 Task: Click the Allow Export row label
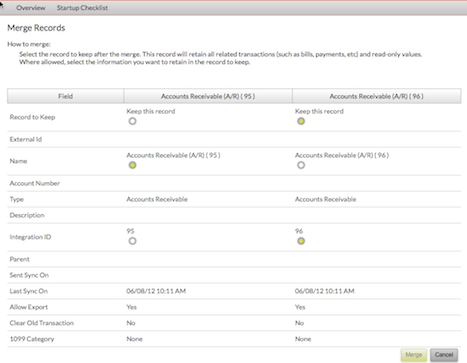tap(29, 307)
